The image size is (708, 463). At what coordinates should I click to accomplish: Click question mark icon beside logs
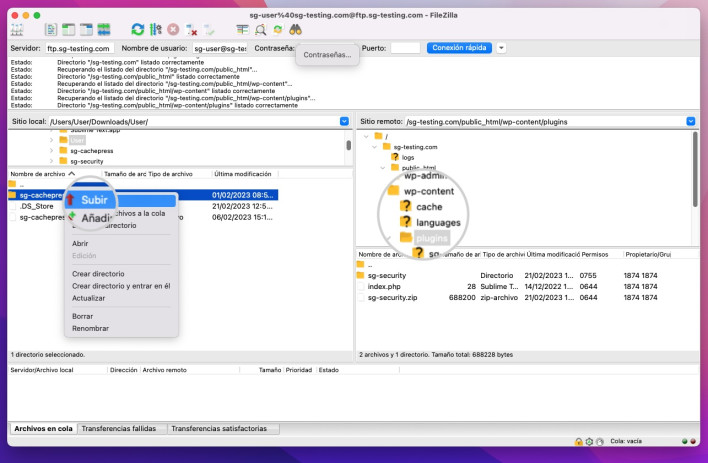pos(395,157)
